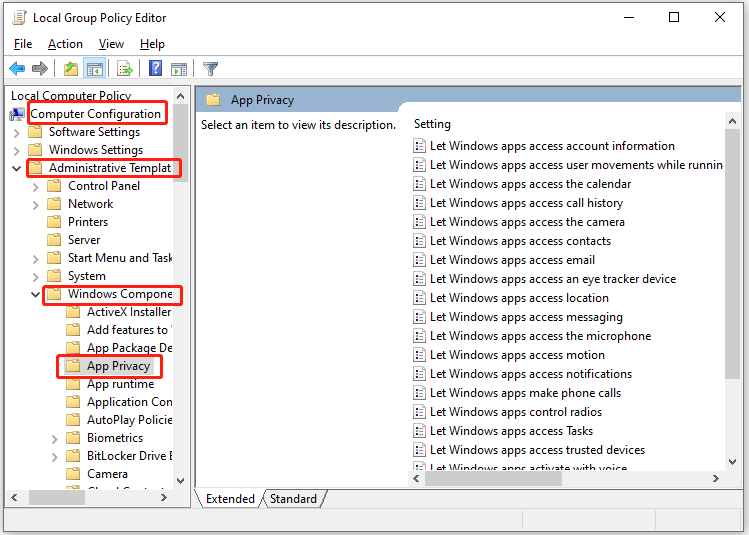Image resolution: width=749 pixels, height=535 pixels.
Task: Collapse the Windows Components node
Action: (35, 294)
